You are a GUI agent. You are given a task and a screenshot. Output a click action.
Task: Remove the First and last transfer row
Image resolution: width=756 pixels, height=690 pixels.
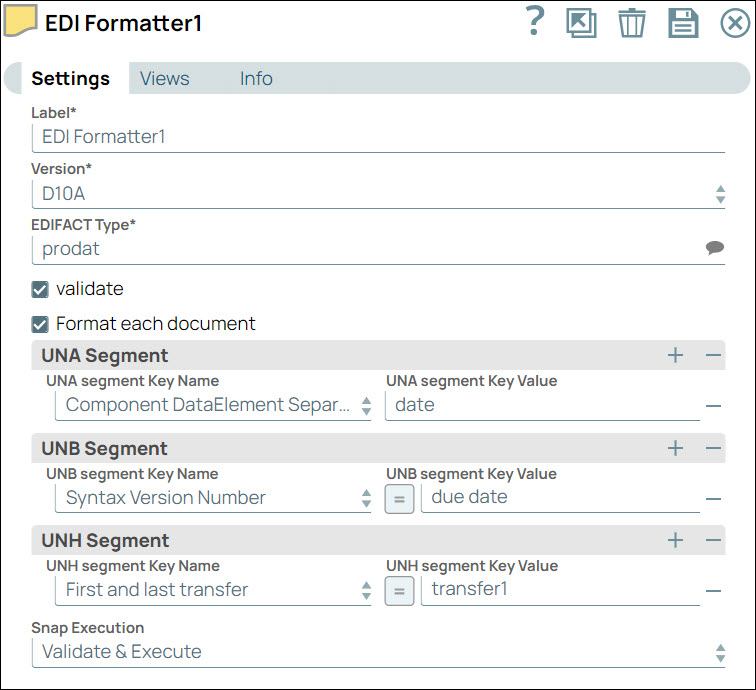(713, 591)
